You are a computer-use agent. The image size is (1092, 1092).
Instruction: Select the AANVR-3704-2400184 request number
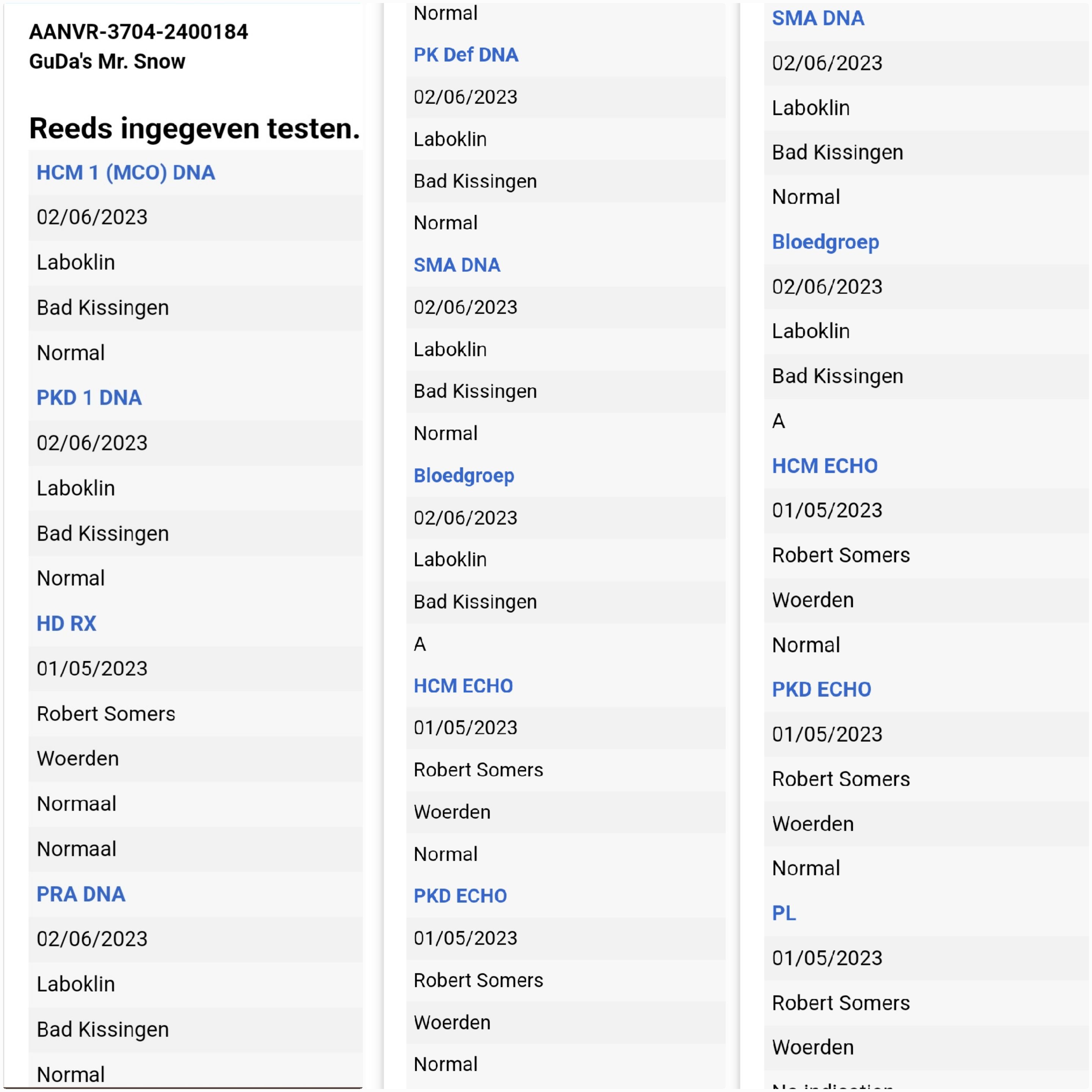[x=138, y=32]
